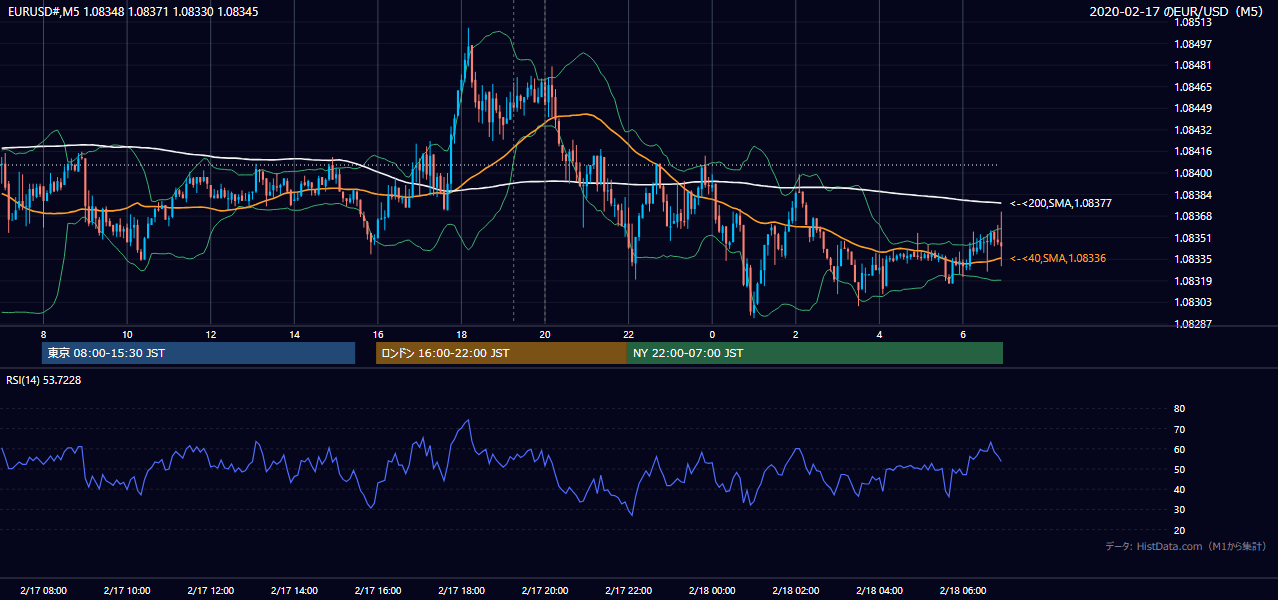
Task: Click price axis value 1.08303
Action: pyautogui.click(x=1193, y=302)
